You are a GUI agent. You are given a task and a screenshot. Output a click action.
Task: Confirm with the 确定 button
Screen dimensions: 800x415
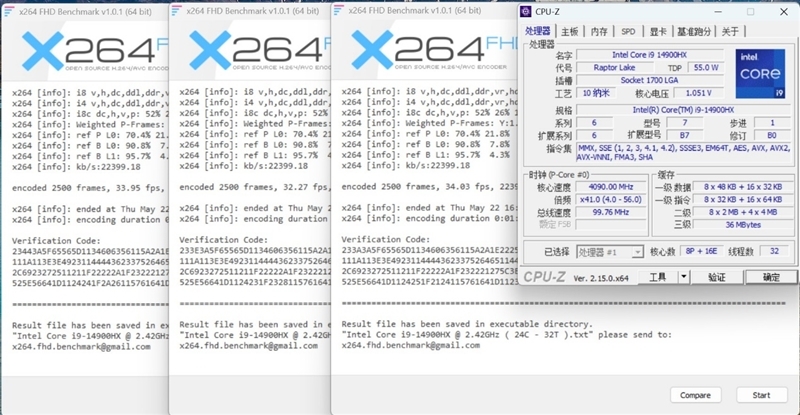770,277
